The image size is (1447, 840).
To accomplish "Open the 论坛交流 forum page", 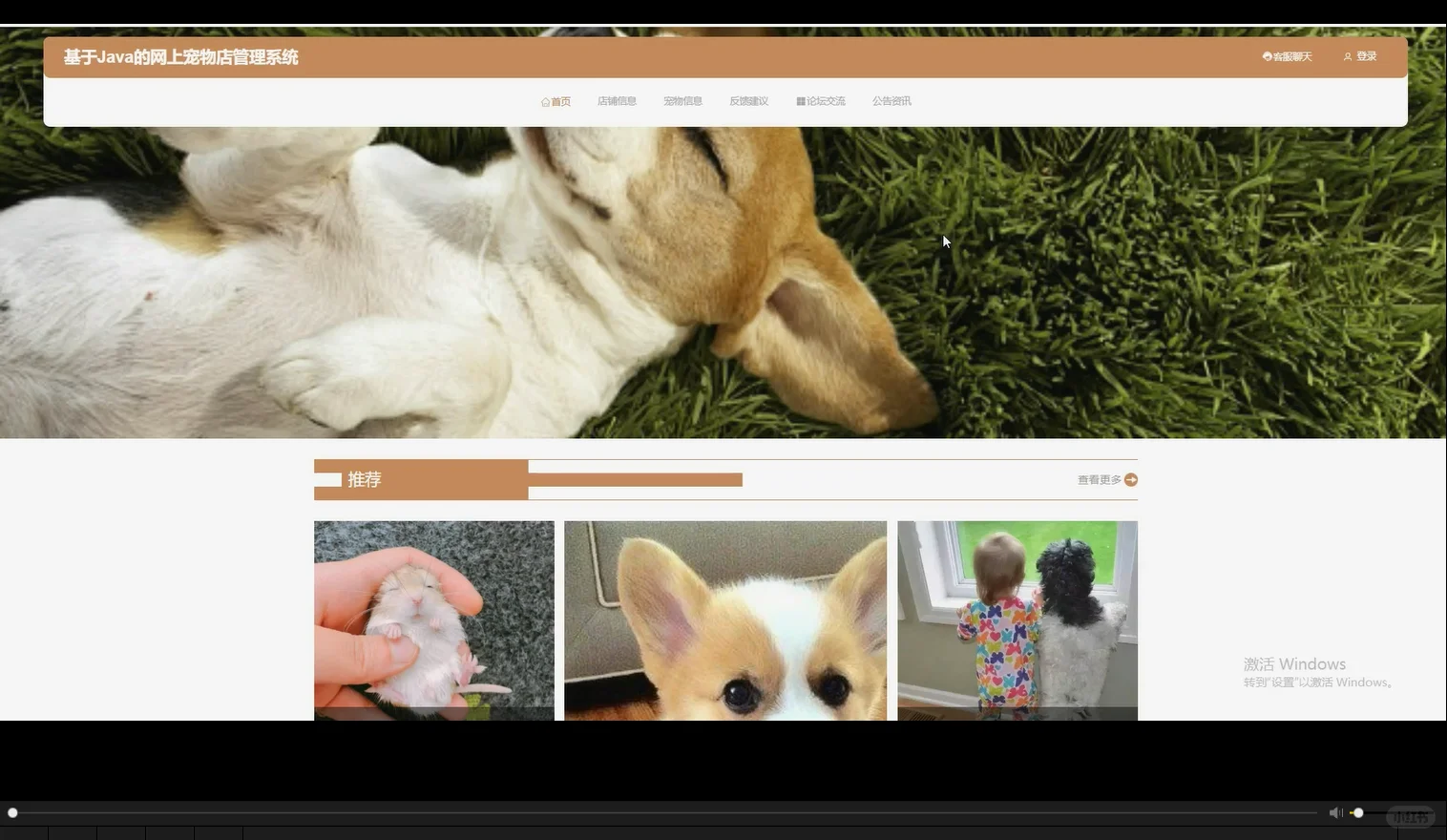I will (821, 101).
